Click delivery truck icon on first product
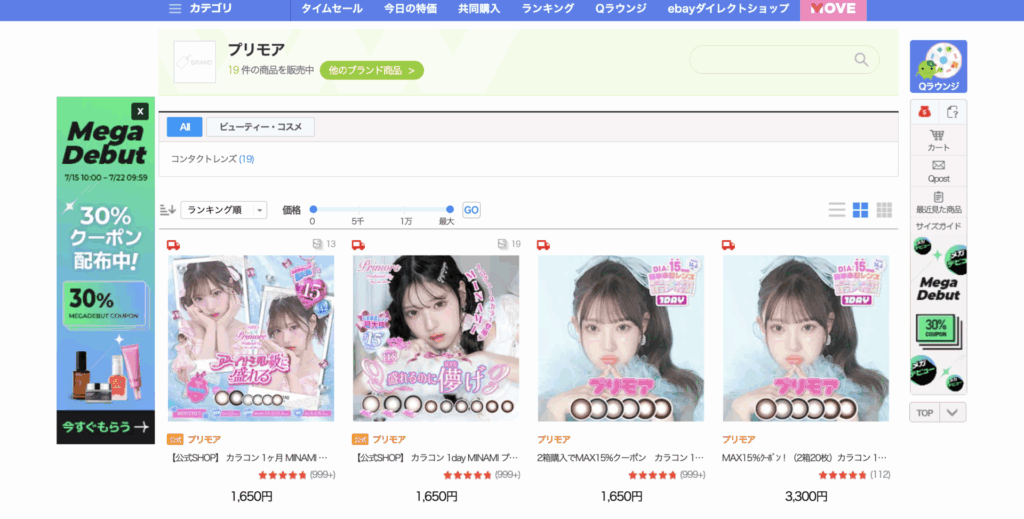 point(173,245)
